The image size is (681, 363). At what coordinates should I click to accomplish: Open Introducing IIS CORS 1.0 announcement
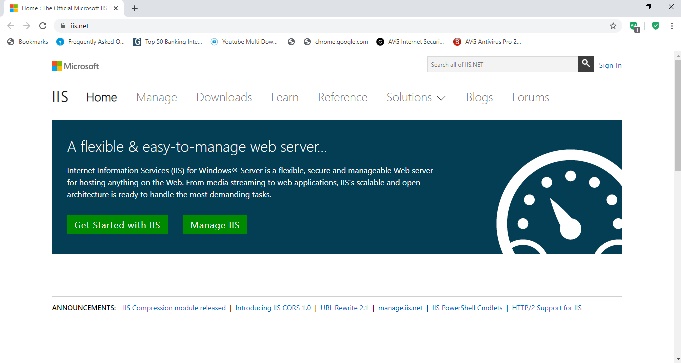tap(273, 308)
